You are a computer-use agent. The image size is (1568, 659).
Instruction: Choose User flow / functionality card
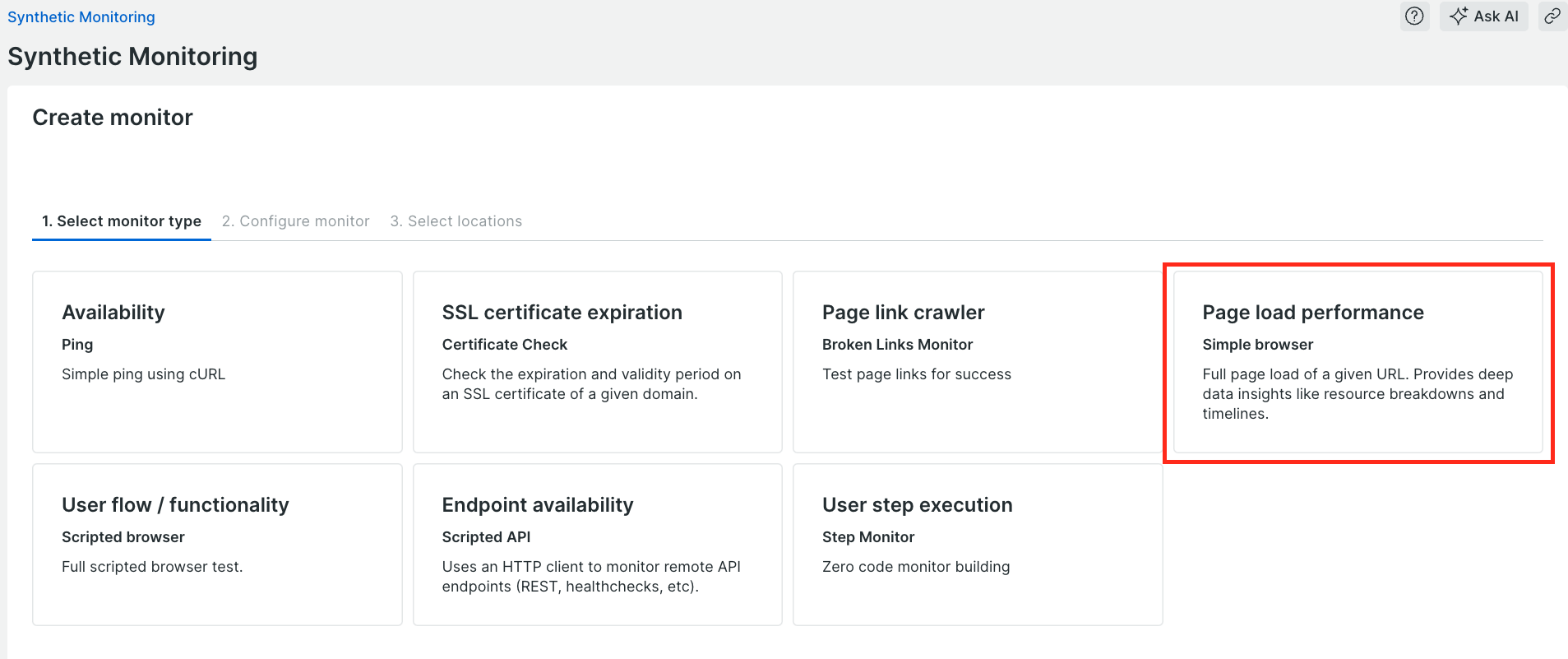pyautogui.click(x=217, y=545)
